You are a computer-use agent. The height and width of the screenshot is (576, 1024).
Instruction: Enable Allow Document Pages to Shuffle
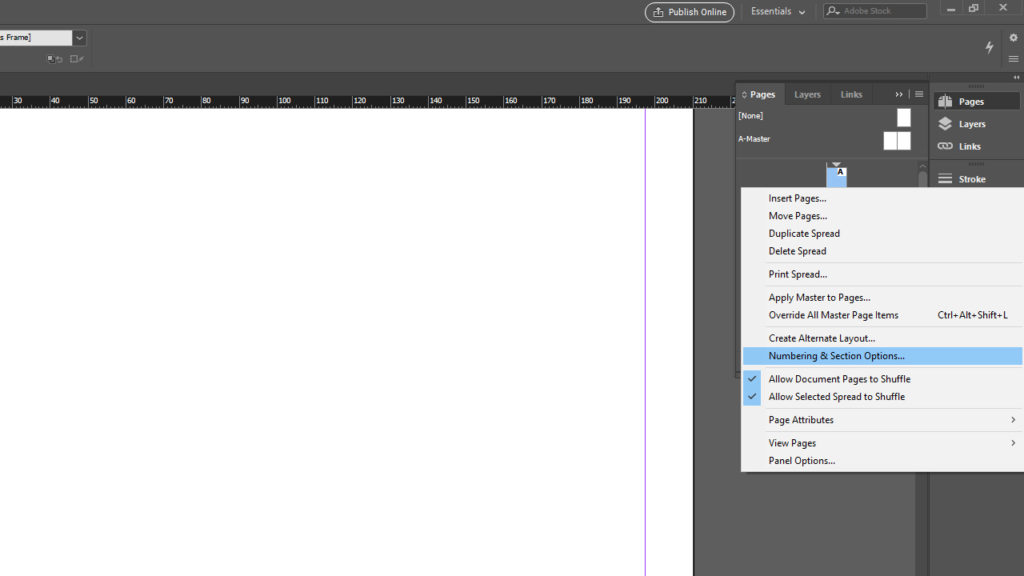coord(838,378)
